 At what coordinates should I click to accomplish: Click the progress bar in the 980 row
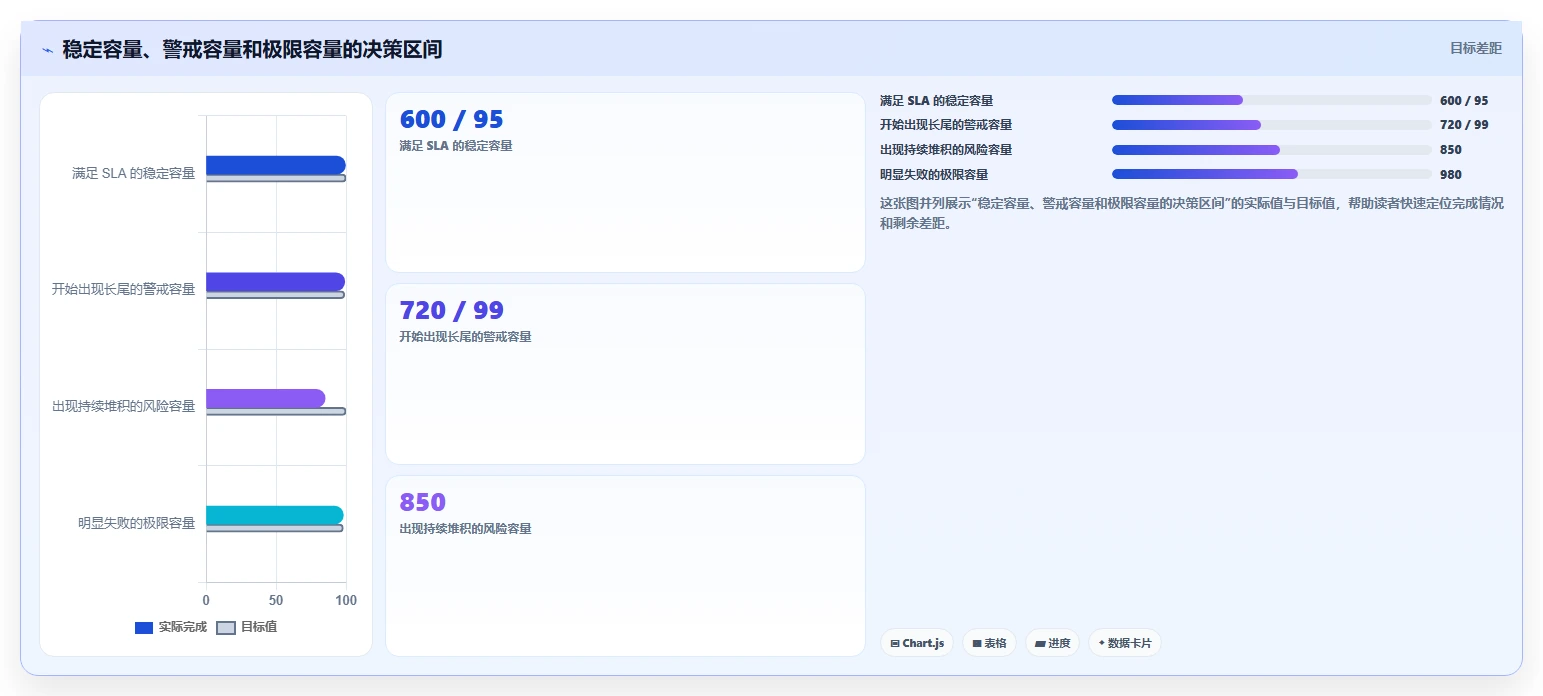click(x=1272, y=174)
